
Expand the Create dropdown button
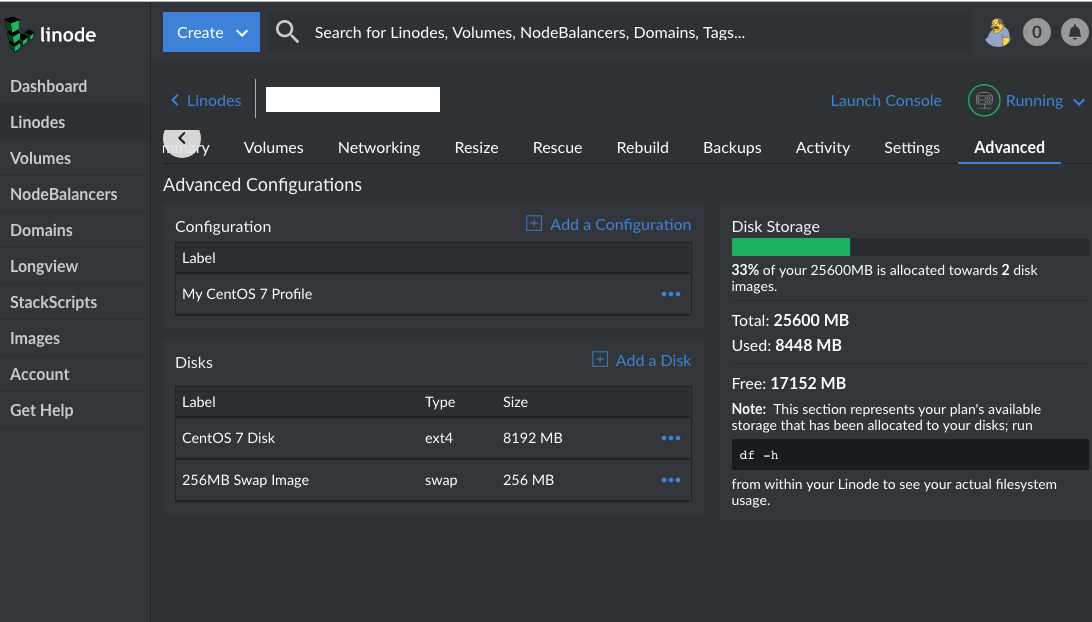pos(211,32)
